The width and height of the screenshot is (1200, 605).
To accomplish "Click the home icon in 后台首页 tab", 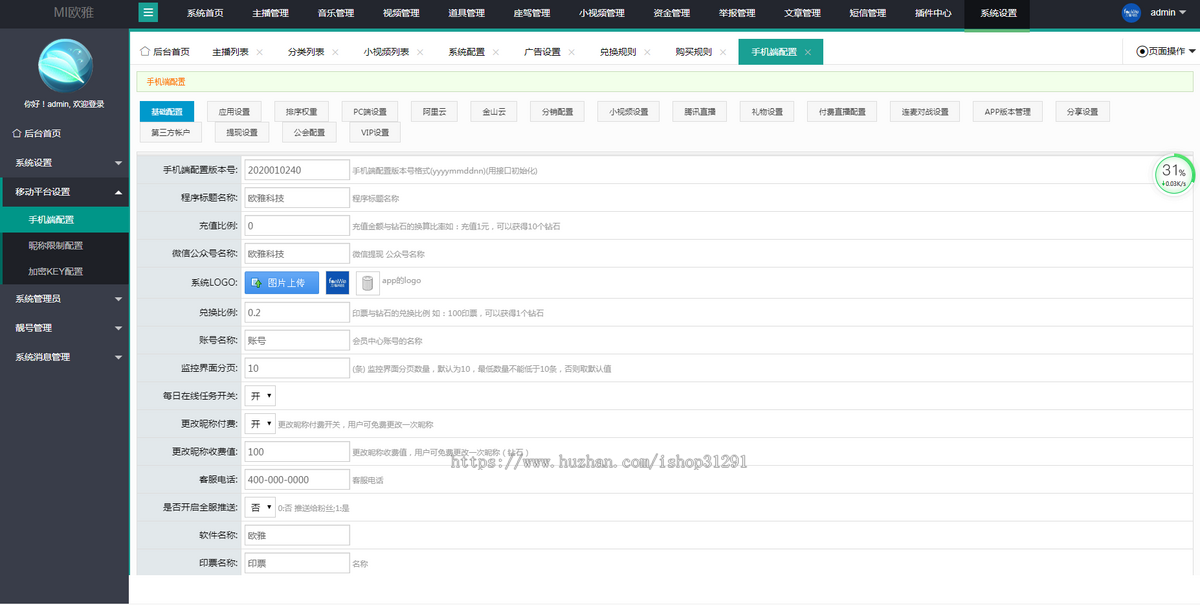I will [x=144, y=51].
